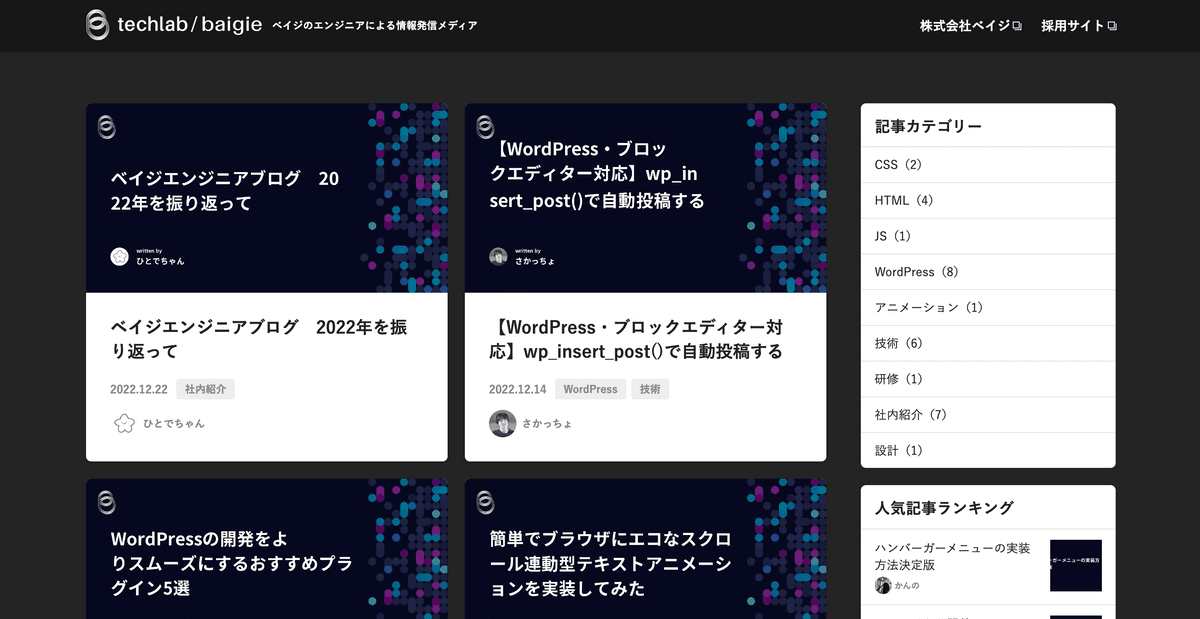Viewport: 1200px width, 619px height.
Task: Select the CSS (2) category
Action: 898,164
